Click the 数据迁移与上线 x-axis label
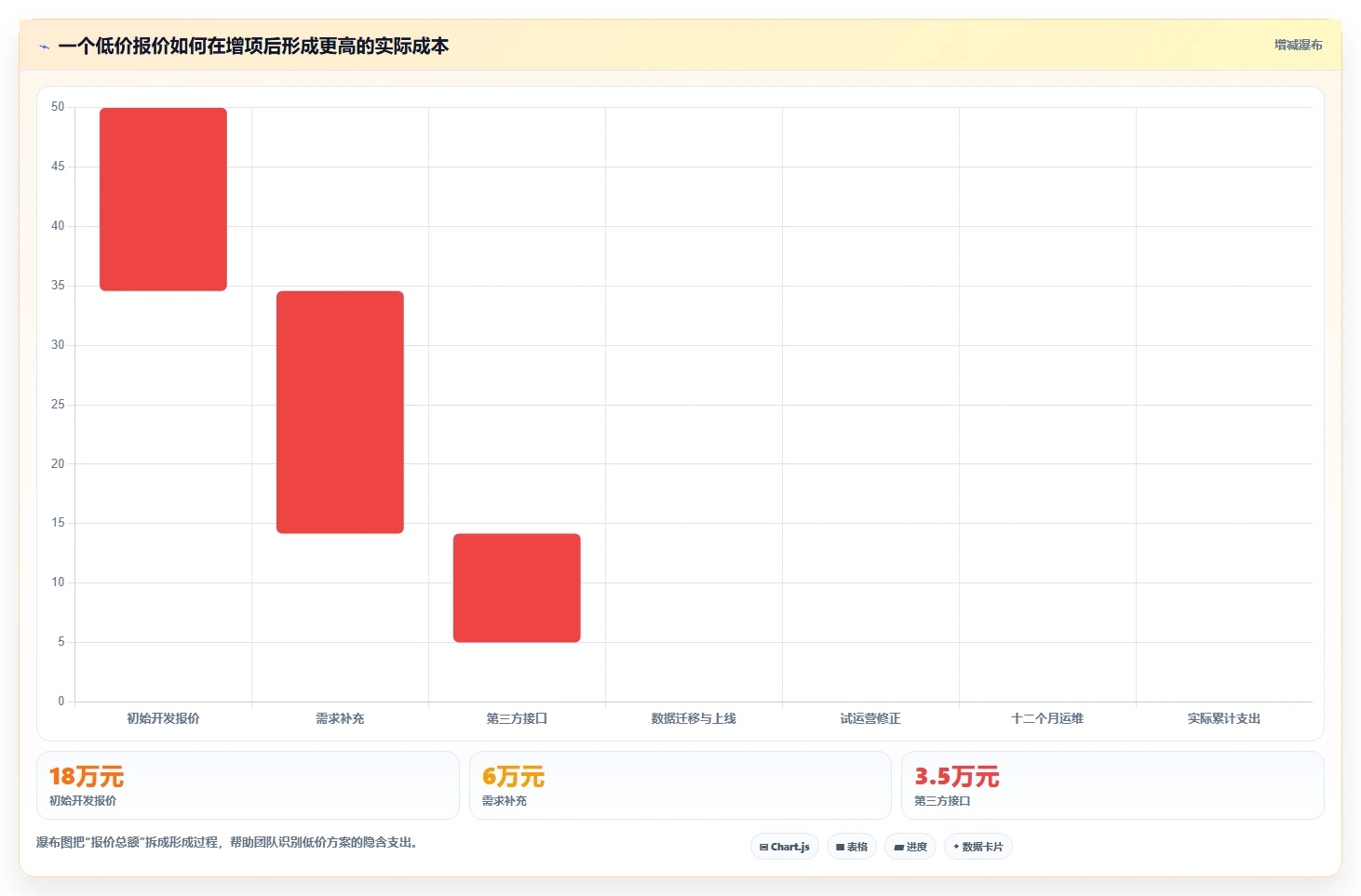 pyautogui.click(x=694, y=718)
